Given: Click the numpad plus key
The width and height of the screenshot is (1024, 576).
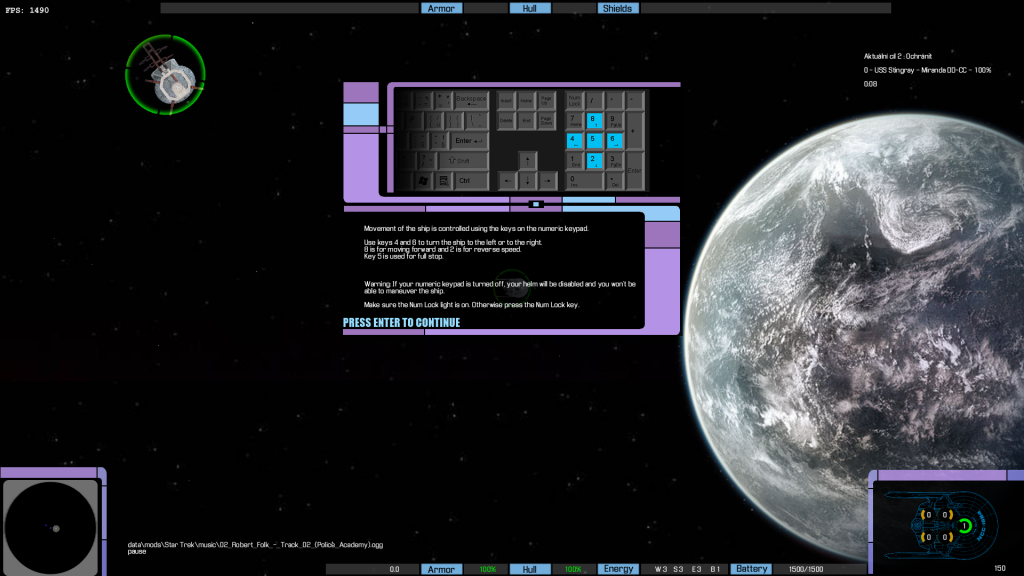Looking at the screenshot, I should (x=634, y=131).
